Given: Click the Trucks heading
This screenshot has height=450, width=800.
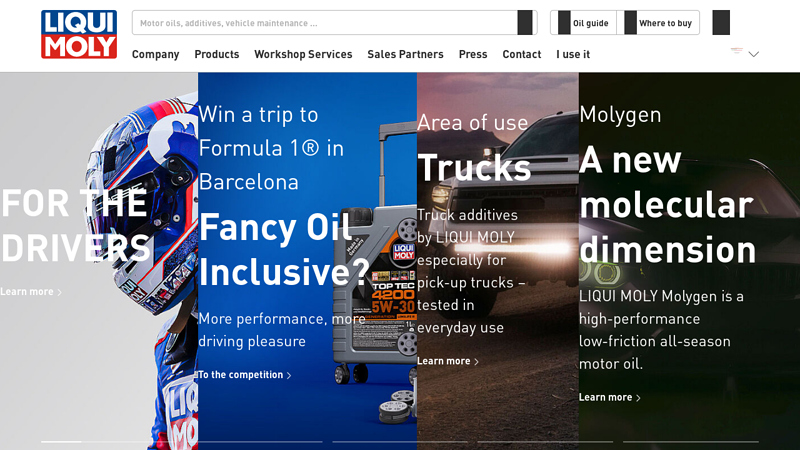Looking at the screenshot, I should pyautogui.click(x=474, y=168).
